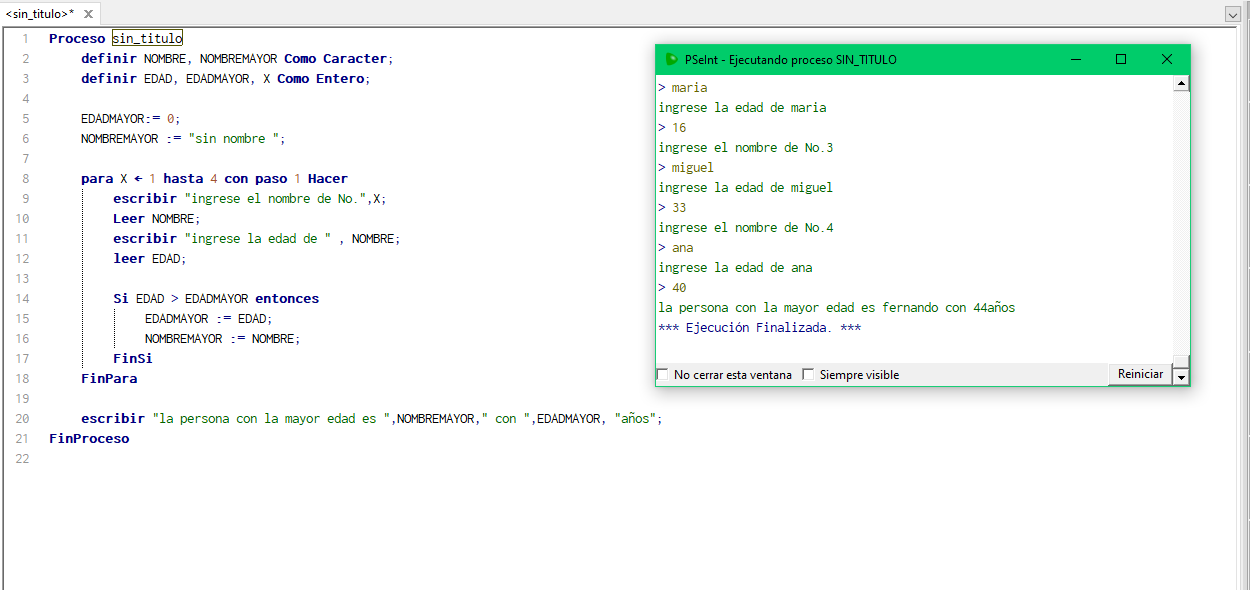Toggle the 'Siempre visible' checkbox
The width and height of the screenshot is (1250, 590).
(x=808, y=375)
